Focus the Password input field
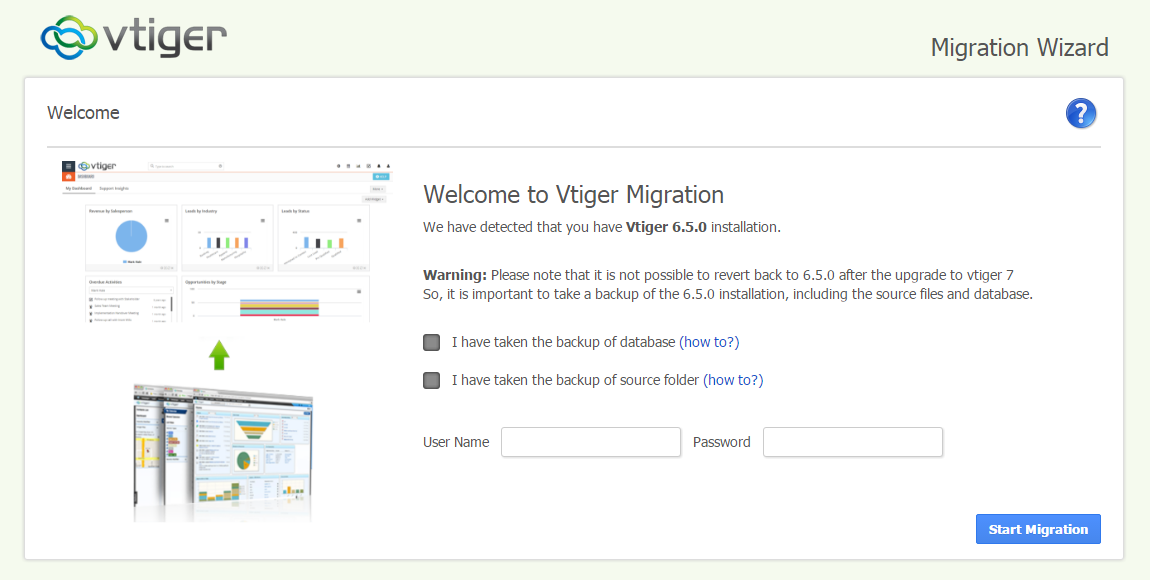Image resolution: width=1150 pixels, height=580 pixels. tap(853, 442)
